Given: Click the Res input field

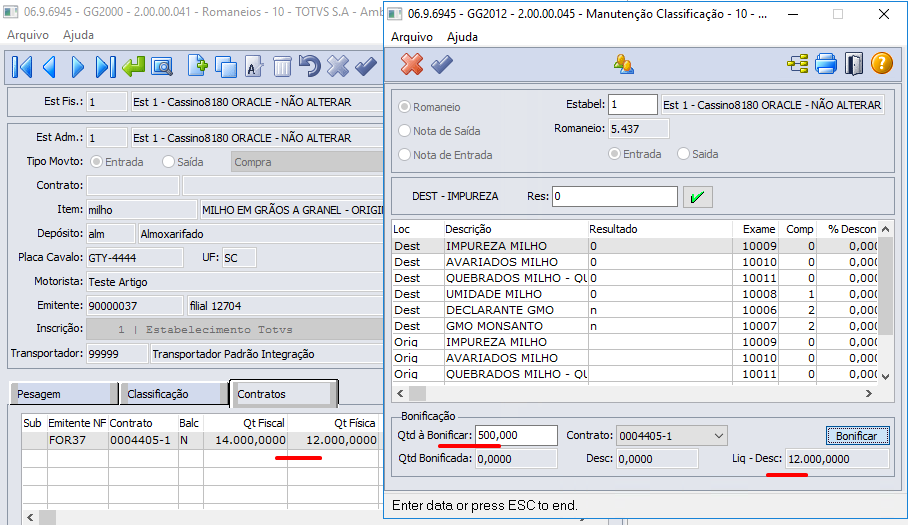Looking at the screenshot, I should [x=614, y=196].
